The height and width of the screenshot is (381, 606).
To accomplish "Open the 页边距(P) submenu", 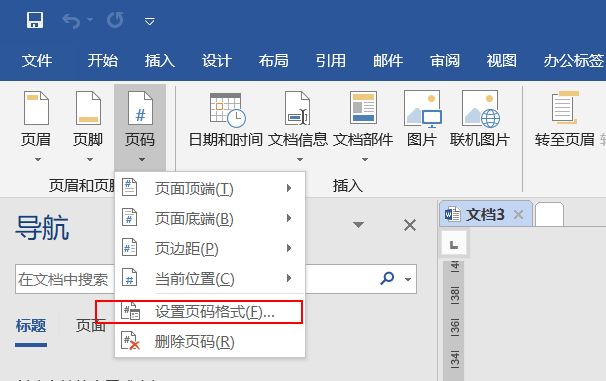I will coord(210,248).
